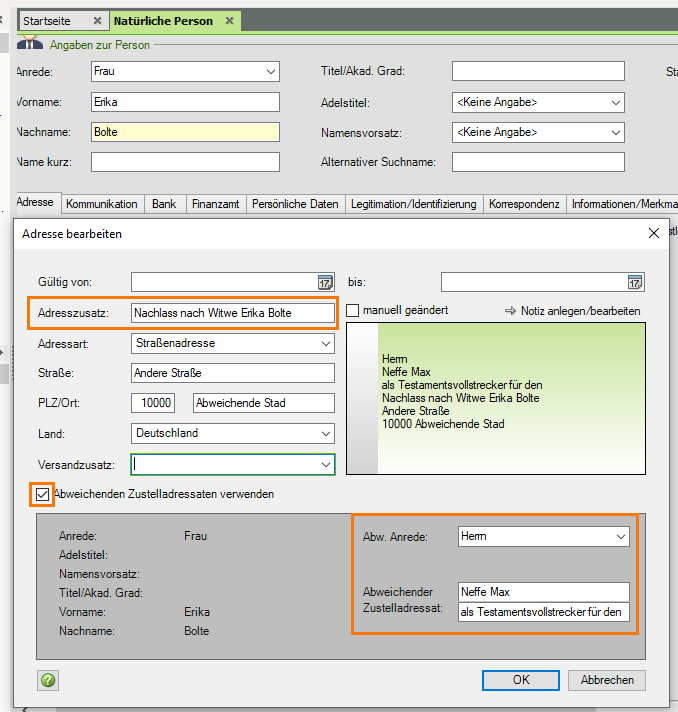Confirm the address with OK
Image resolution: width=678 pixels, height=712 pixels.
coord(521,680)
